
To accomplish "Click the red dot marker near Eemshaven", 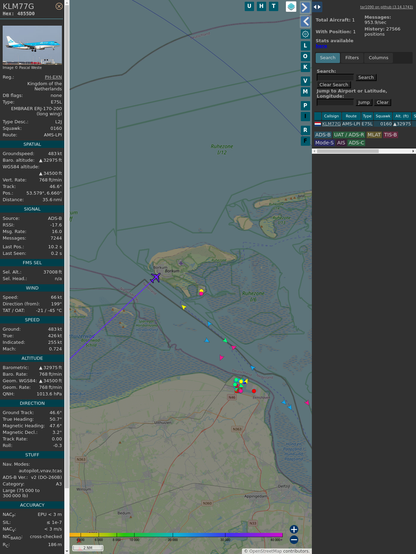I will [x=254, y=391].
